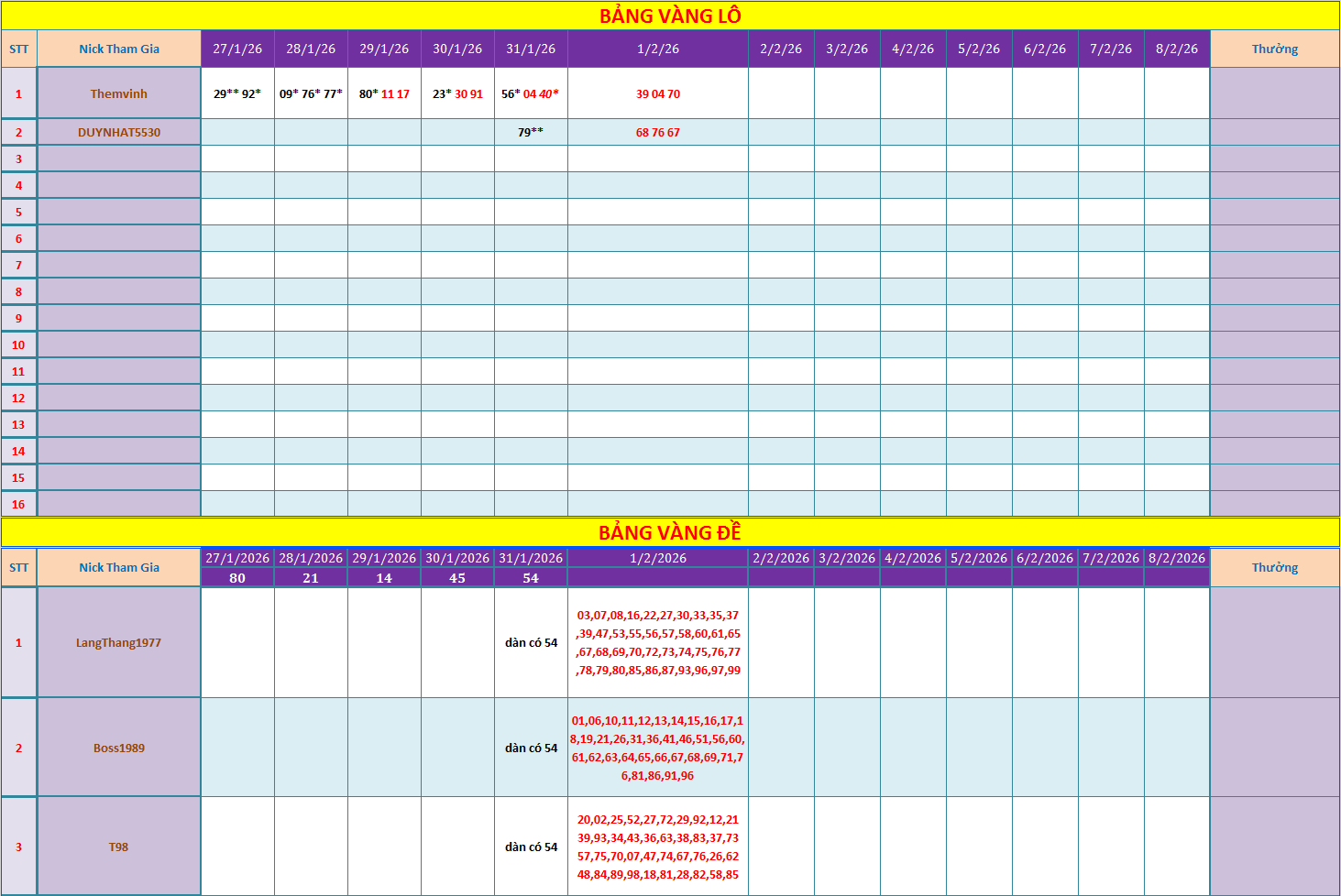Select the BẢNG VÀNG LÔ title banner
Screen dimensions: 1341x896
pyautogui.click(x=670, y=16)
